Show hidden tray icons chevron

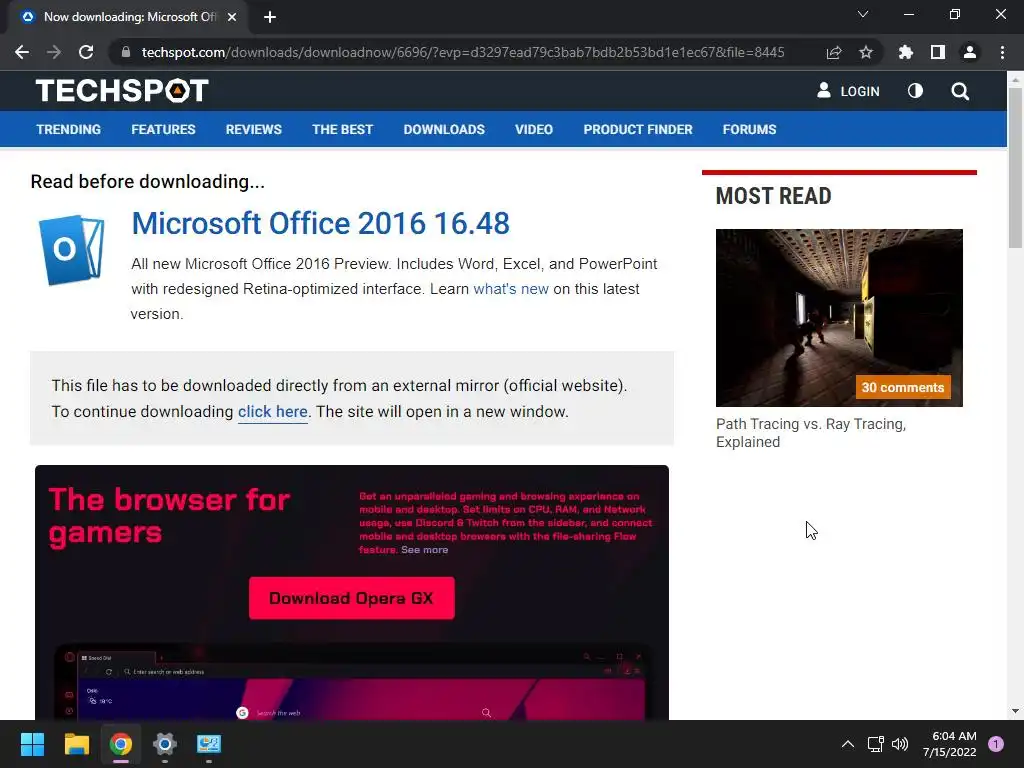point(848,744)
